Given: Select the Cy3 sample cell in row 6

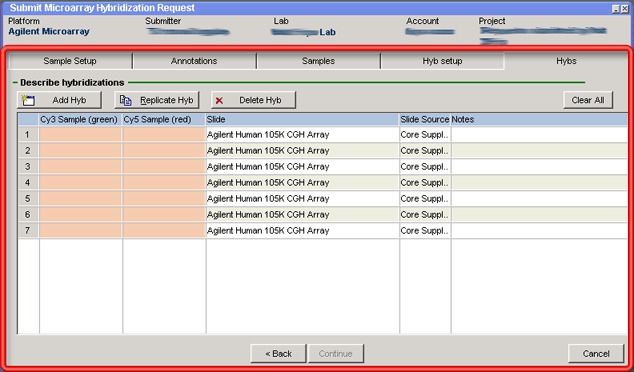Looking at the screenshot, I should point(81,215).
